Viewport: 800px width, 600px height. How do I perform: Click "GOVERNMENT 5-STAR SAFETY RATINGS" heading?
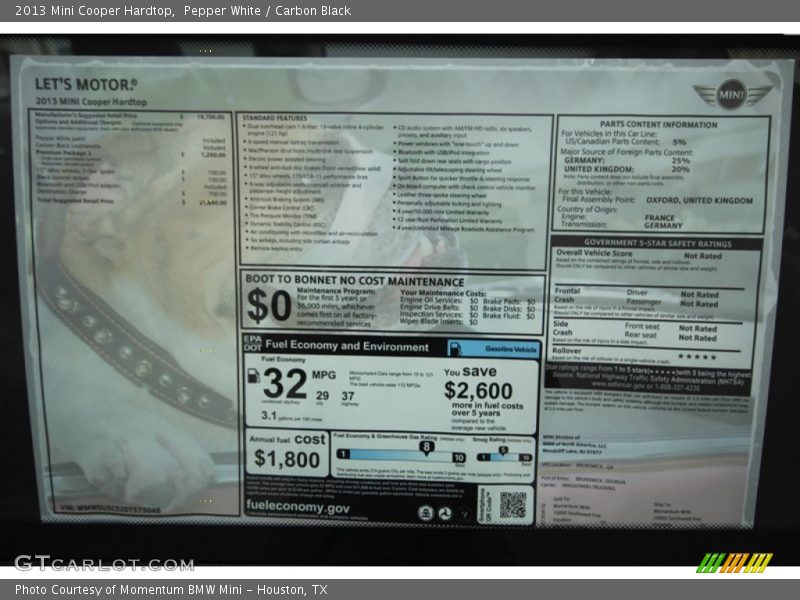(657, 243)
